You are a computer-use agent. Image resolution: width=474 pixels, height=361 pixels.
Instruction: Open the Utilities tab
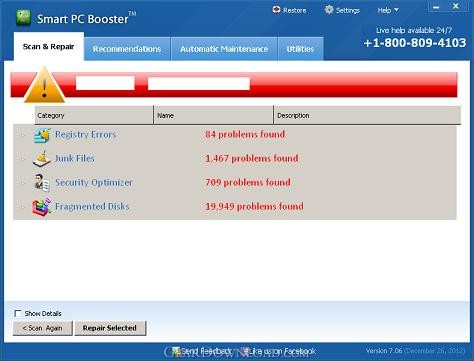tap(300, 49)
